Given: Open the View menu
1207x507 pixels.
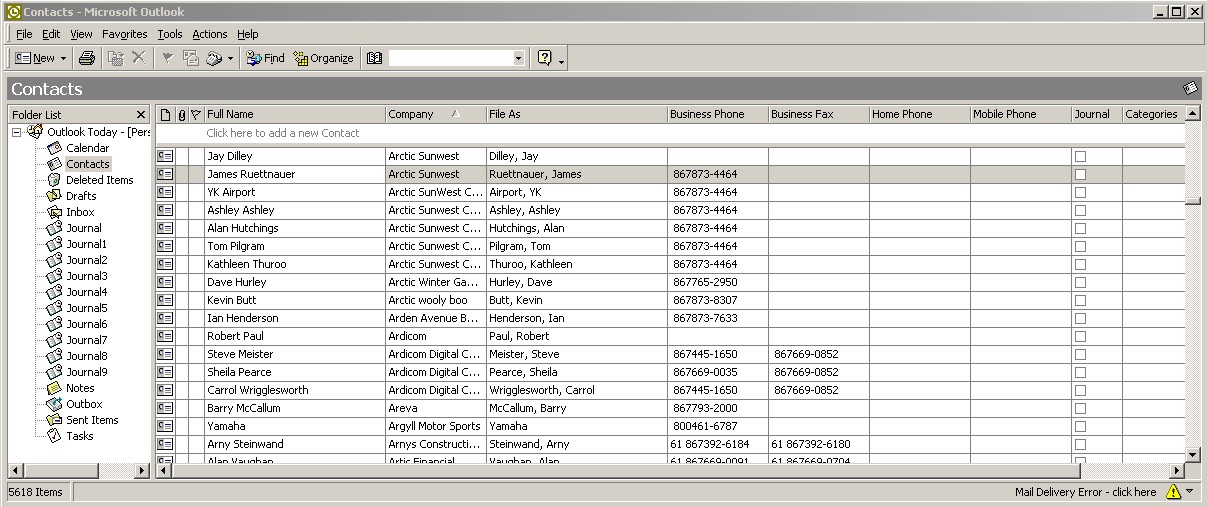Looking at the screenshot, I should pyautogui.click(x=81, y=34).
